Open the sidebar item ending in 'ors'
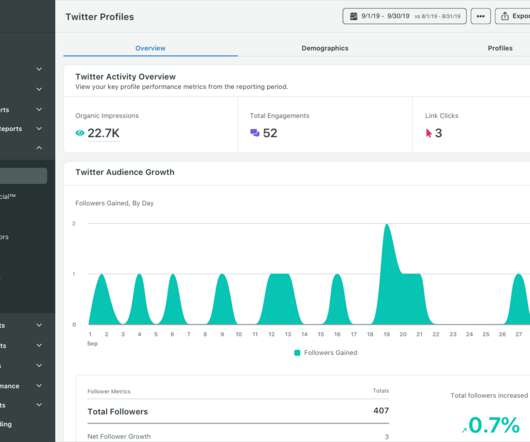This screenshot has height=442, width=530. tap(4, 237)
